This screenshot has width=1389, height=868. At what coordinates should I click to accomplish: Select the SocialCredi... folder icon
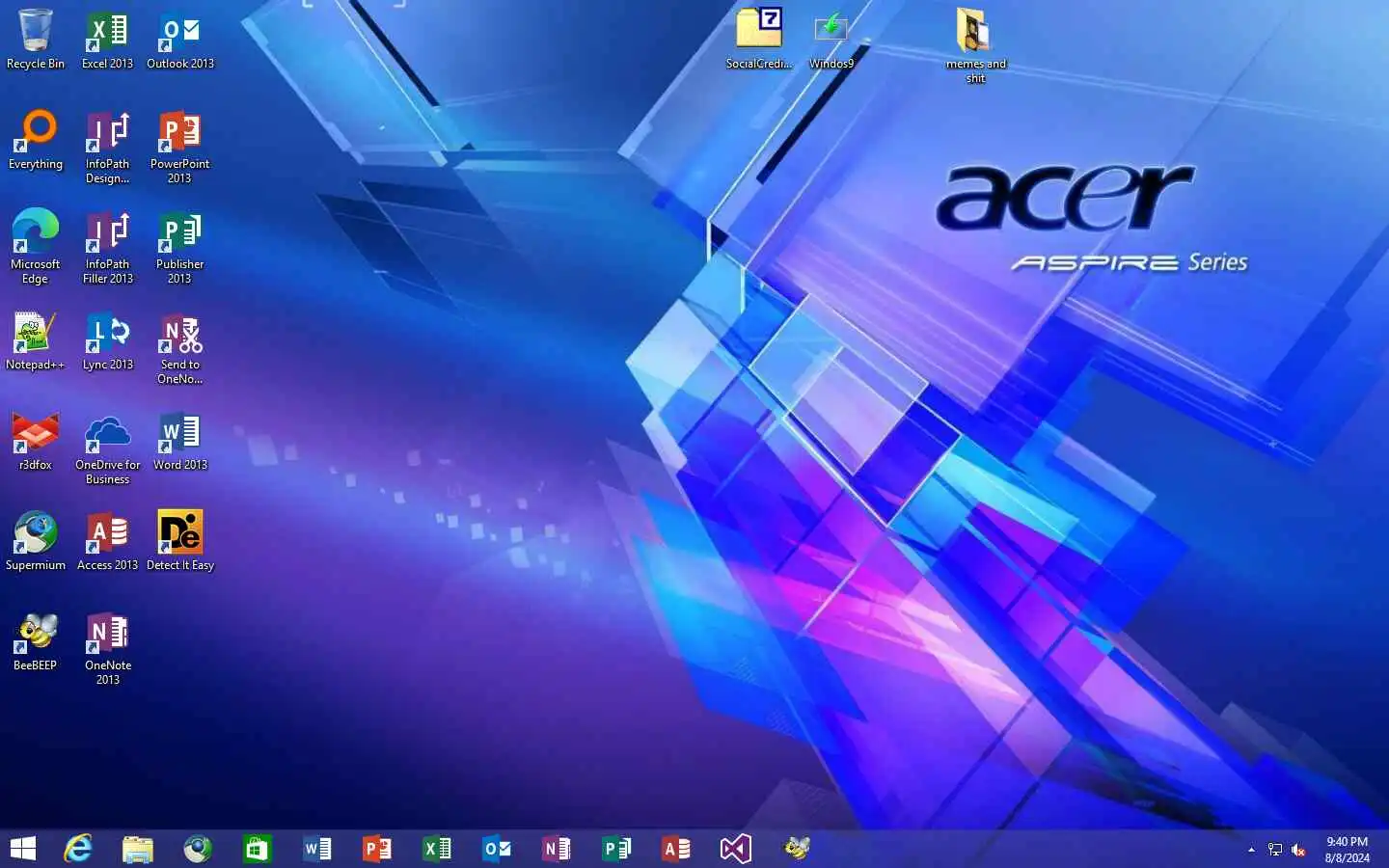point(759,39)
